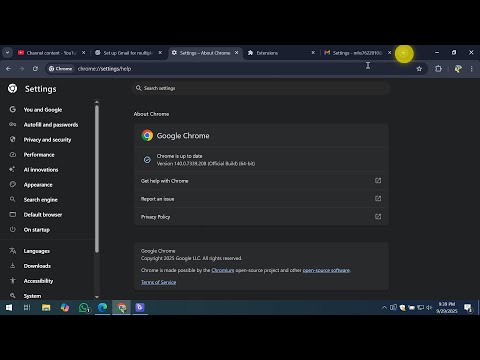Click the Accessibility figure icon in sidebar
Viewport: 480px width, 360px height.
point(13,281)
